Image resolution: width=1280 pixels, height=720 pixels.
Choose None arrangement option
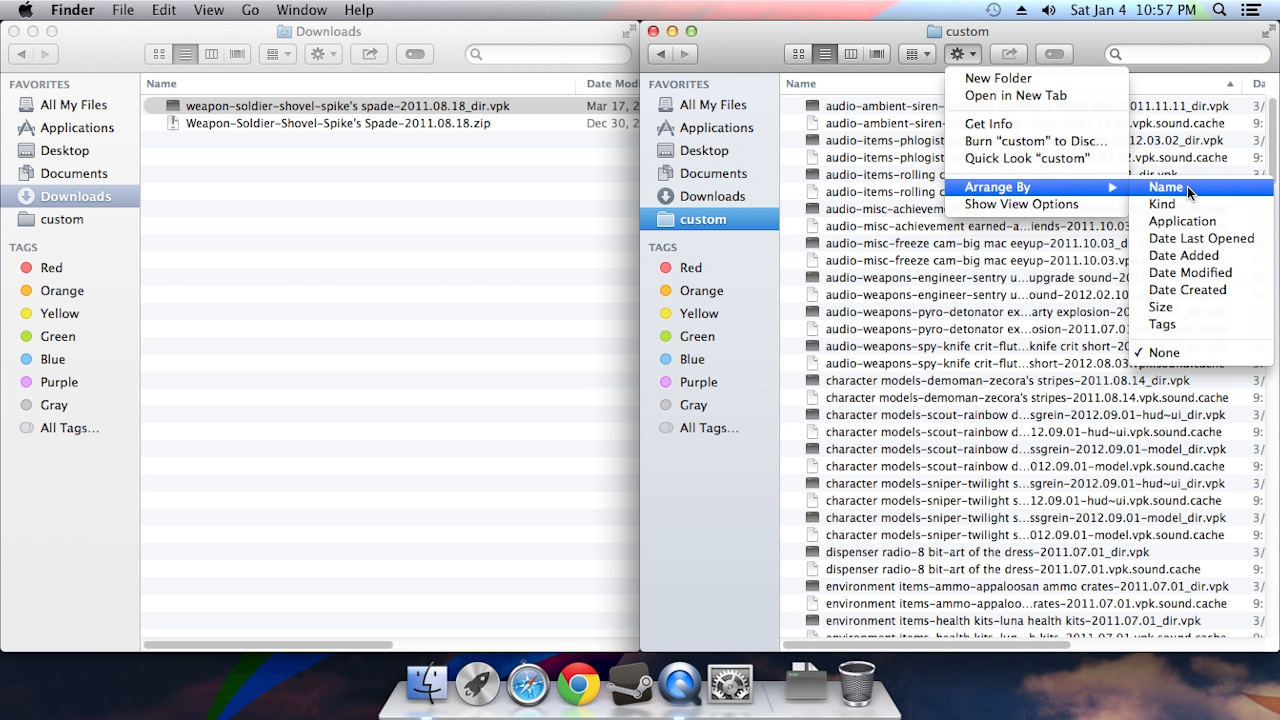(1164, 353)
